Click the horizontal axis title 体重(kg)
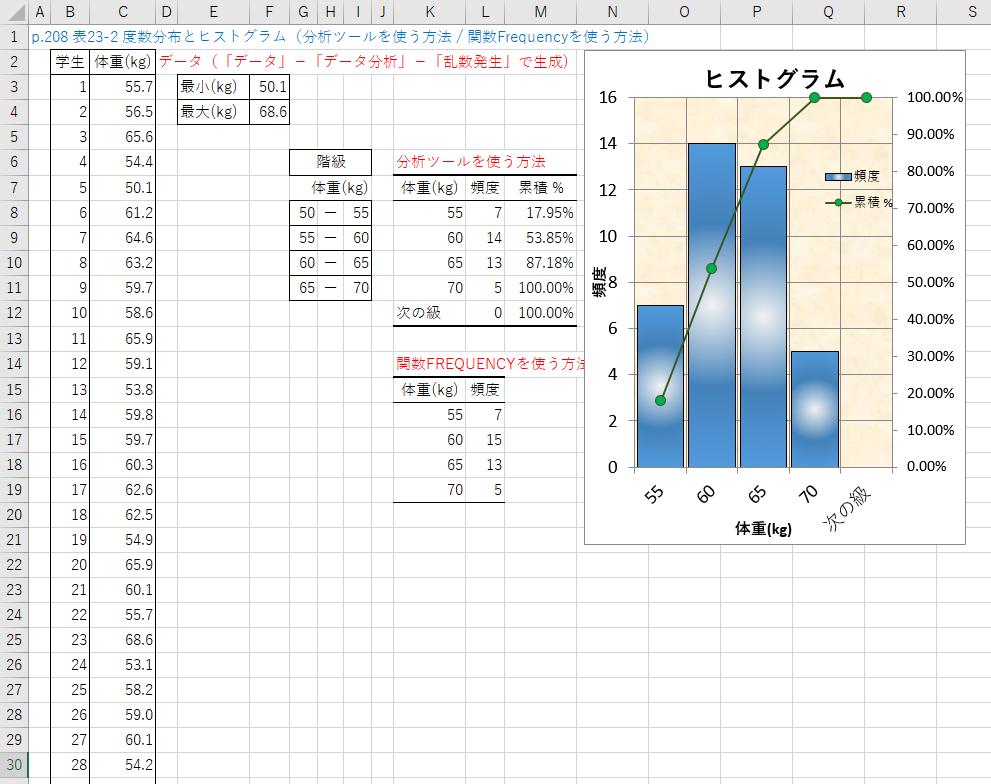Screen dimensions: 991x784 [x=763, y=529]
